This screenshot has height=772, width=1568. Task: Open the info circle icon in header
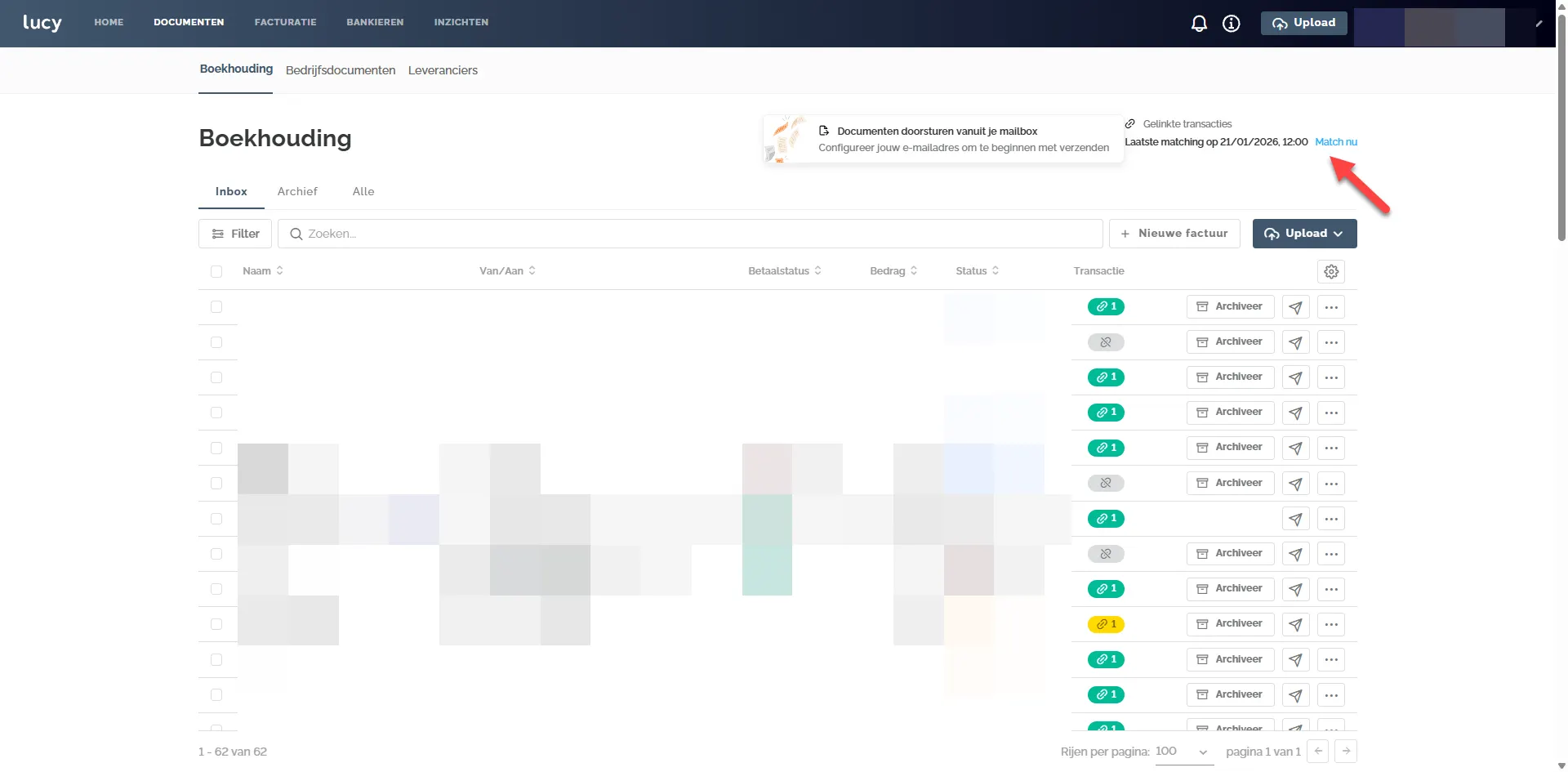coord(1232,24)
